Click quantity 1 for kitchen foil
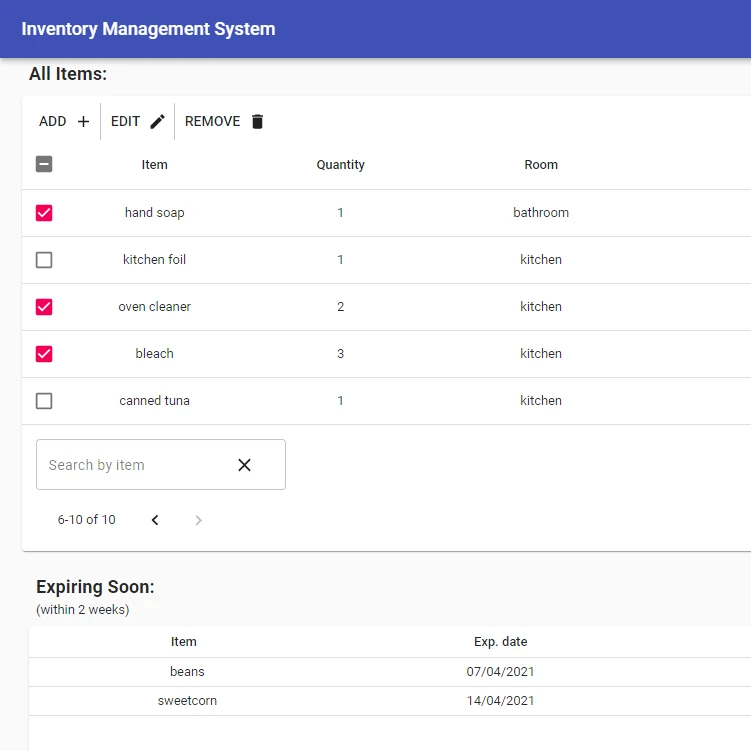Image resolution: width=751 pixels, height=751 pixels. pyautogui.click(x=341, y=260)
